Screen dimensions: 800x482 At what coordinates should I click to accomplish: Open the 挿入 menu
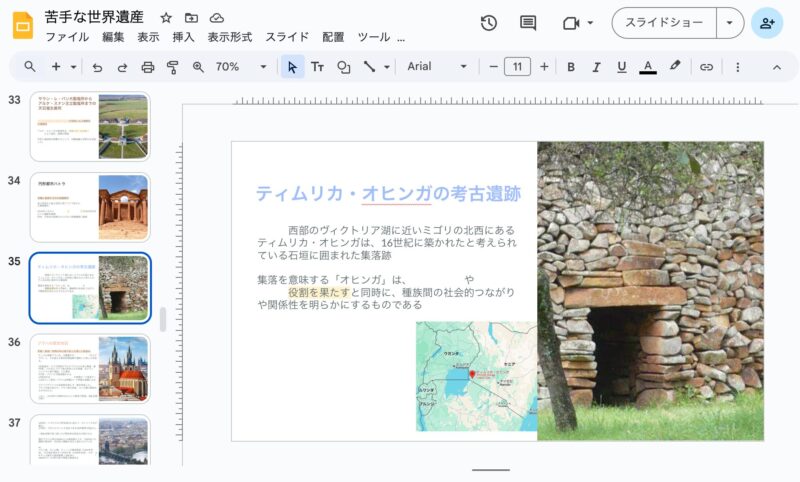pos(183,37)
